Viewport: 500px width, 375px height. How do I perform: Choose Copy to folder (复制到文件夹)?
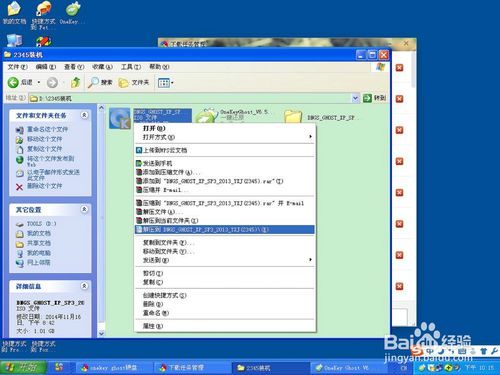point(225,243)
